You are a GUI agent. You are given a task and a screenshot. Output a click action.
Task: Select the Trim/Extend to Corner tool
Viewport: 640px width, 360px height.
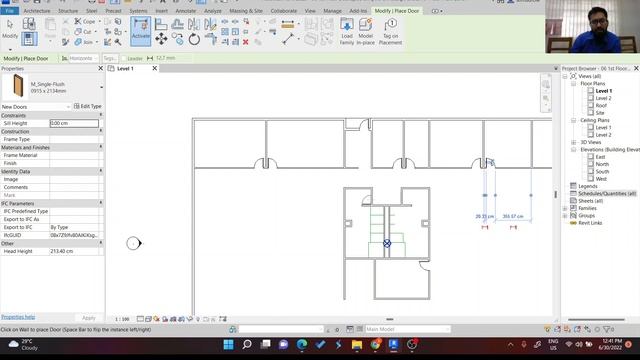pyautogui.click(x=210, y=39)
